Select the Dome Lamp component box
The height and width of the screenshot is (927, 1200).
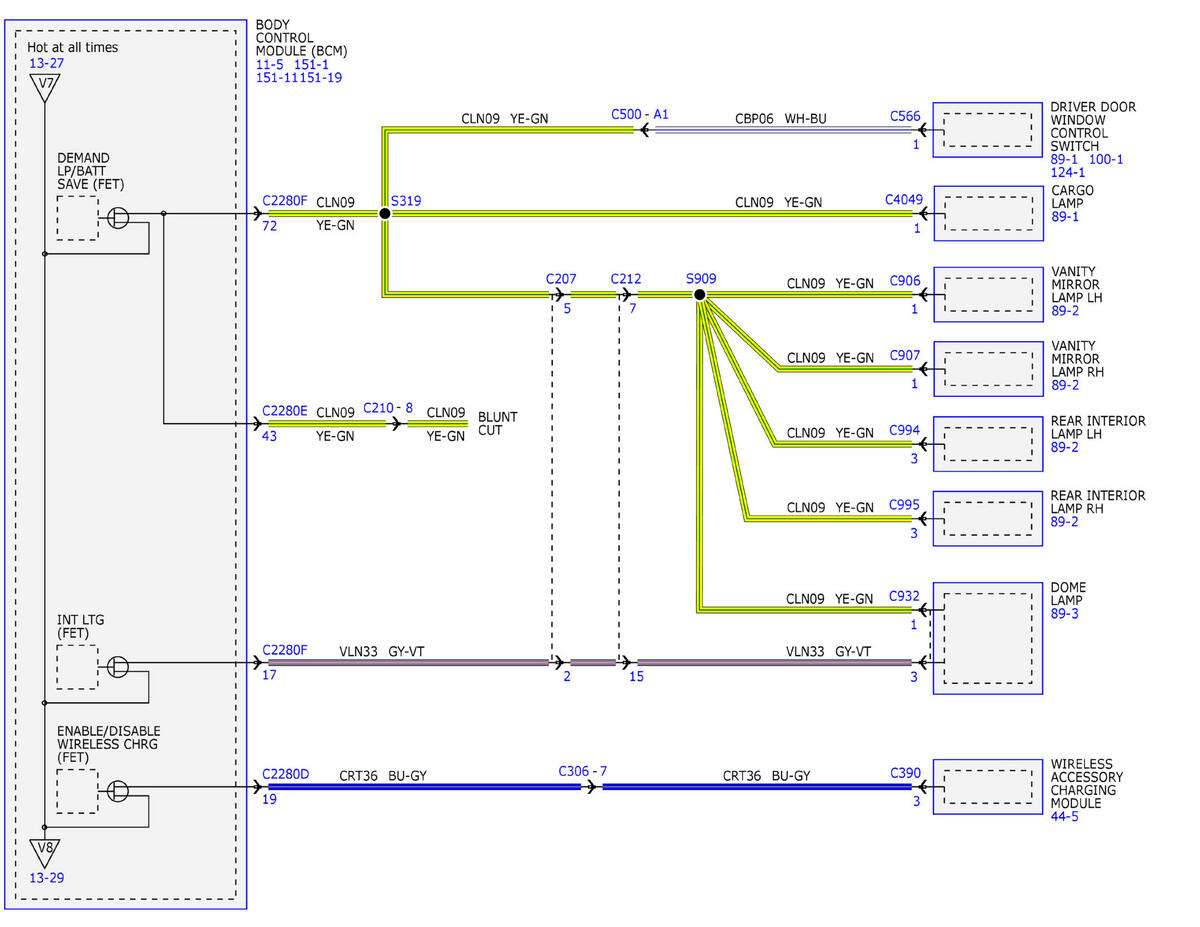click(x=988, y=638)
